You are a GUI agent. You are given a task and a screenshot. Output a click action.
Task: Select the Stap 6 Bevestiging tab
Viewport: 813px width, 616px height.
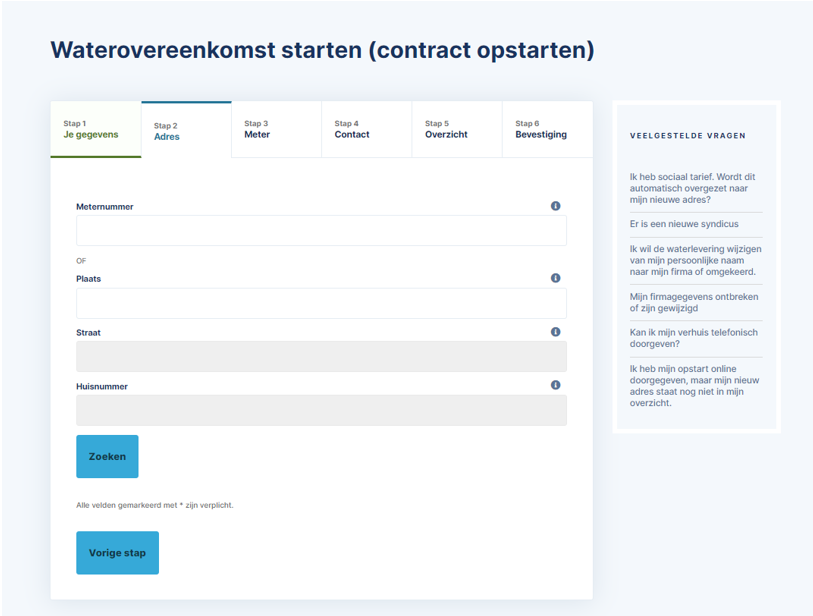pos(548,130)
